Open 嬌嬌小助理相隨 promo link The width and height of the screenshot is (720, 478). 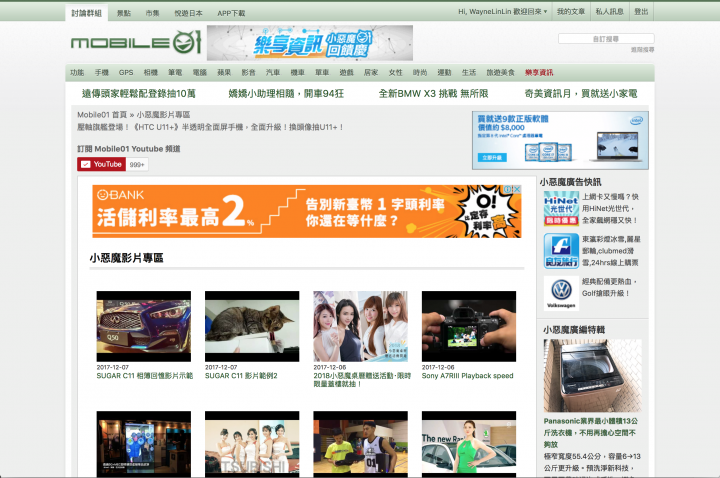click(286, 94)
